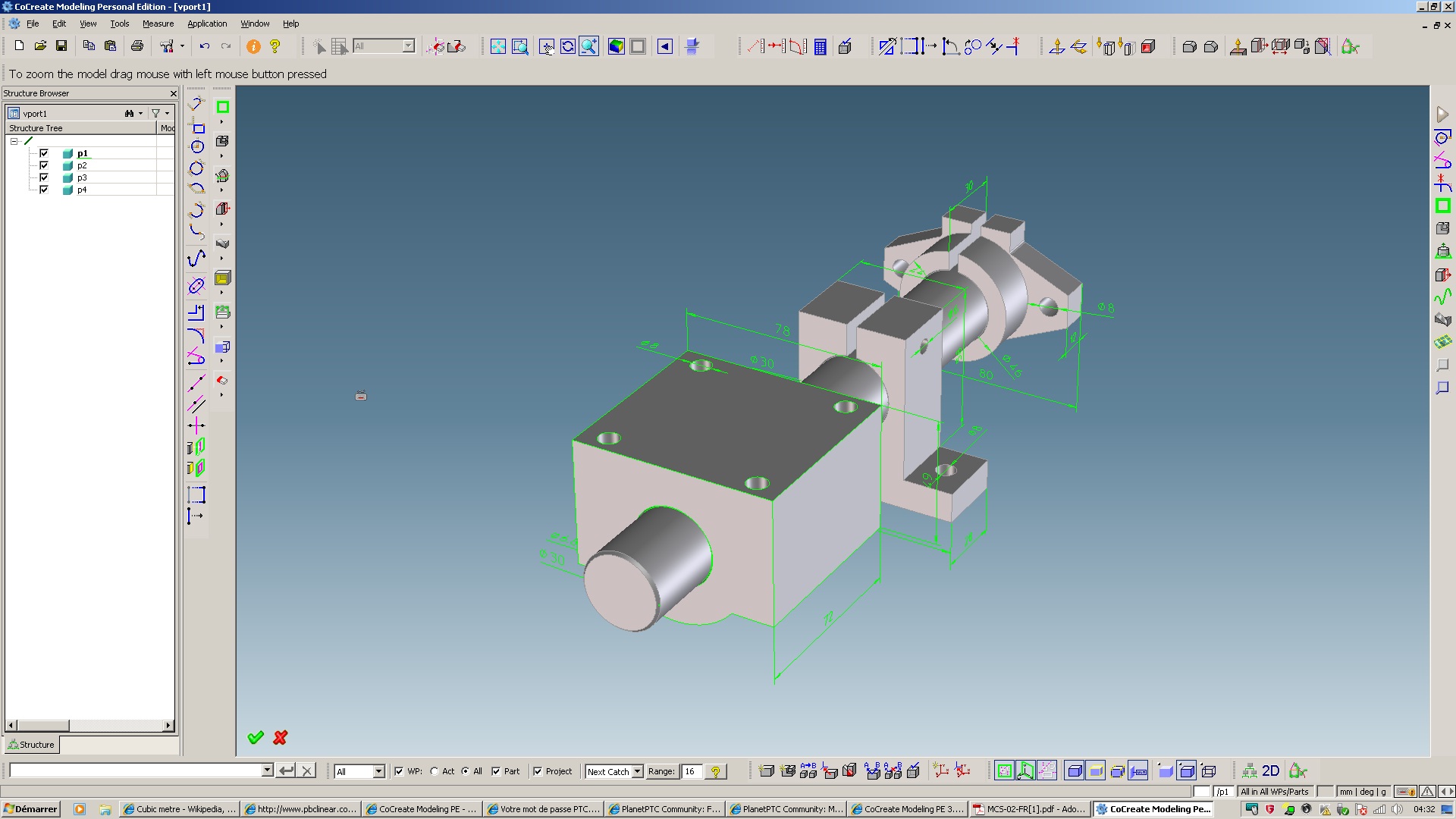Click the yellow help icon beside Range
The height and width of the screenshot is (819, 1456).
pos(715,771)
